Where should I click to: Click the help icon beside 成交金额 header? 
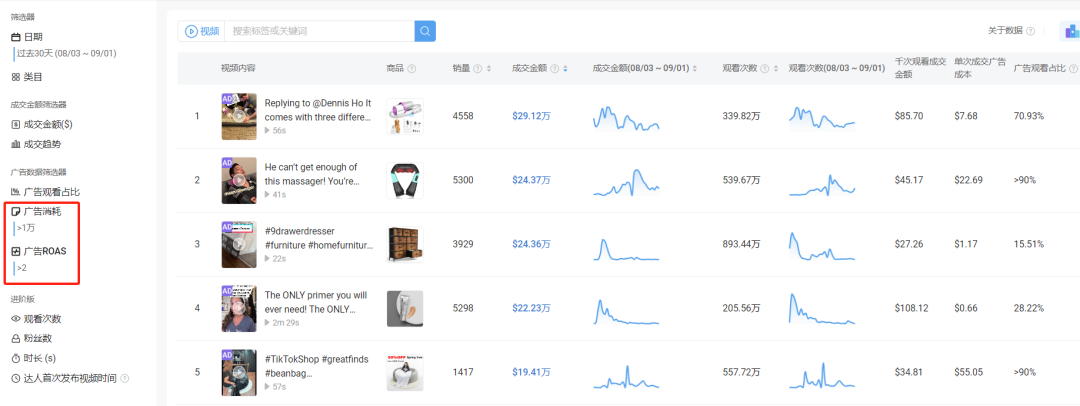554,68
